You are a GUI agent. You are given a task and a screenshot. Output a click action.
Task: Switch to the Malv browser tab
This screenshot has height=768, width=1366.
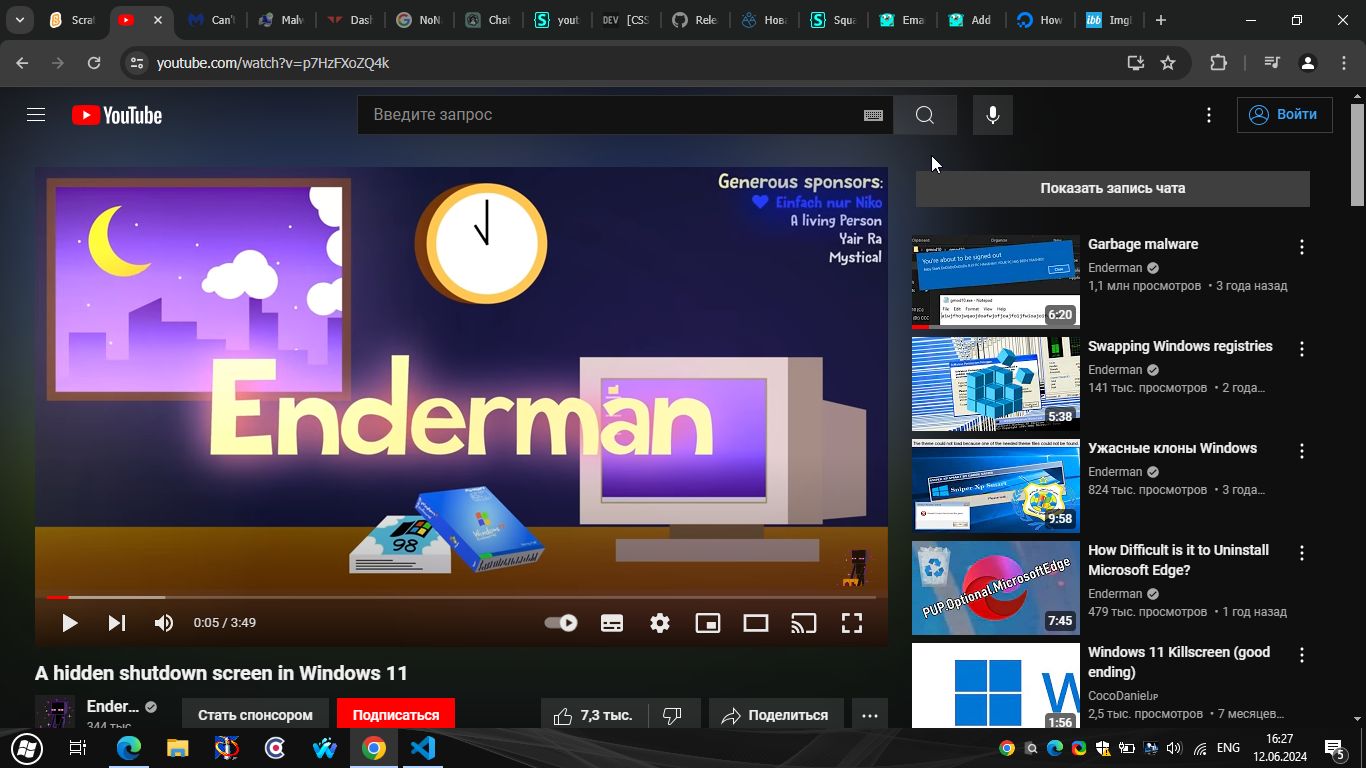pos(281,20)
